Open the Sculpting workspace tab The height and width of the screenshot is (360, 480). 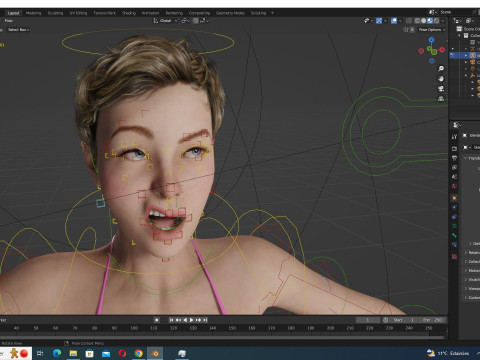click(x=55, y=13)
